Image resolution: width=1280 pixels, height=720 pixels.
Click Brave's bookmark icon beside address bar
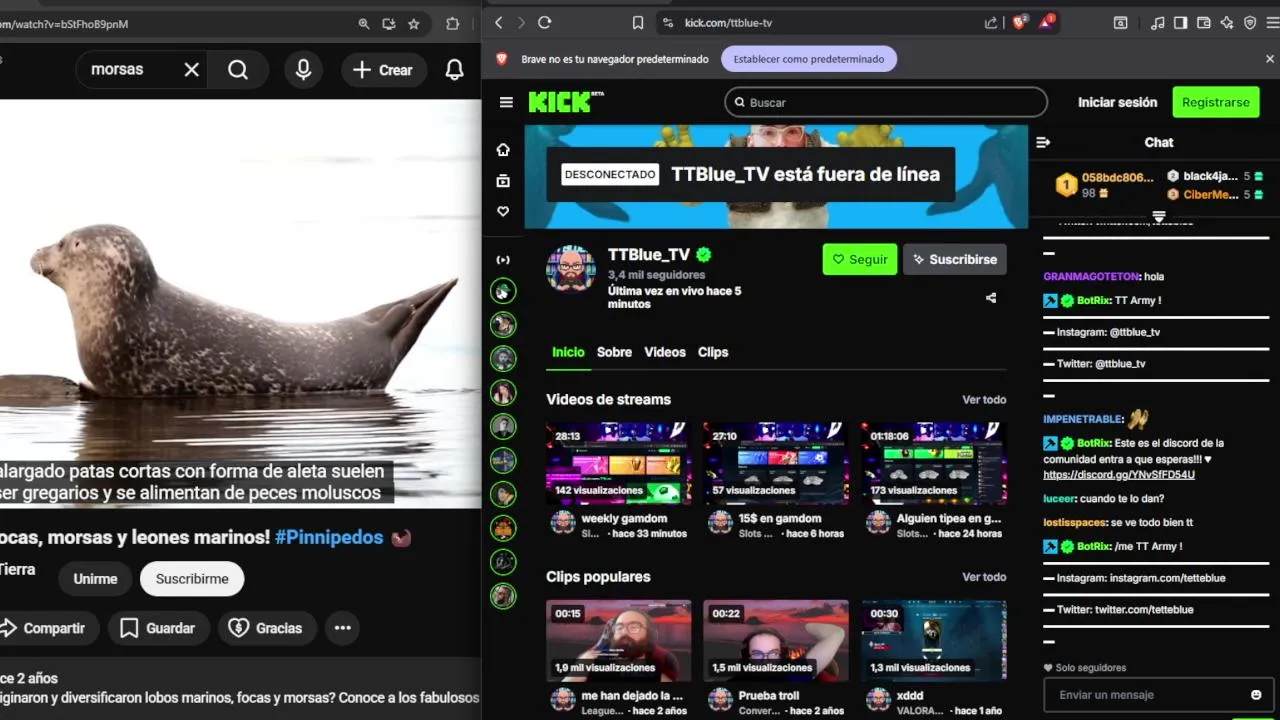[638, 22]
